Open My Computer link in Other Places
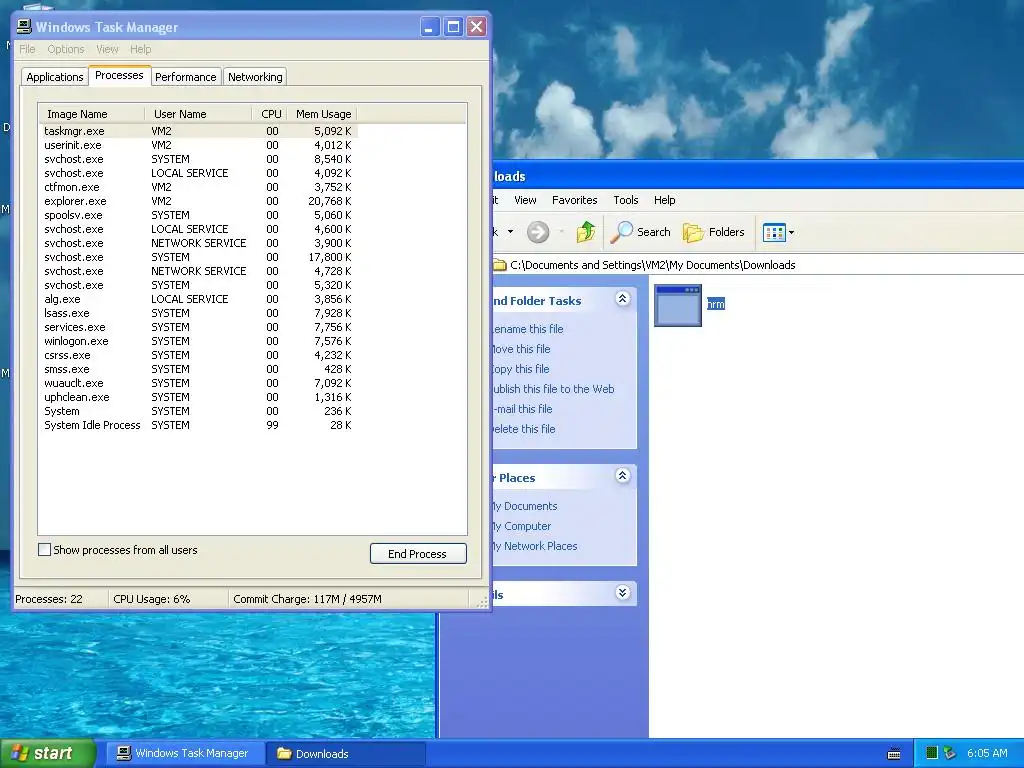 [522, 526]
